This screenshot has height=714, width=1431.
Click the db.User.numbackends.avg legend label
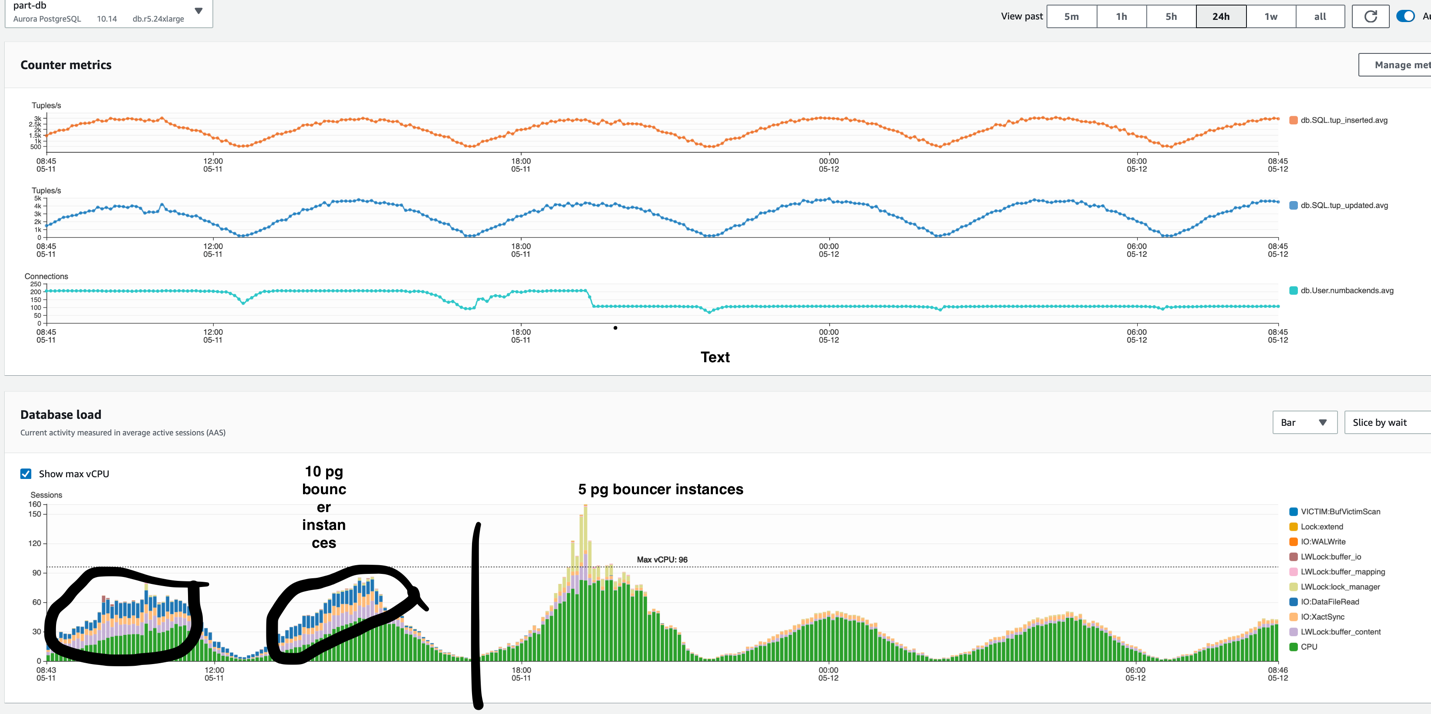pyautogui.click(x=1347, y=290)
